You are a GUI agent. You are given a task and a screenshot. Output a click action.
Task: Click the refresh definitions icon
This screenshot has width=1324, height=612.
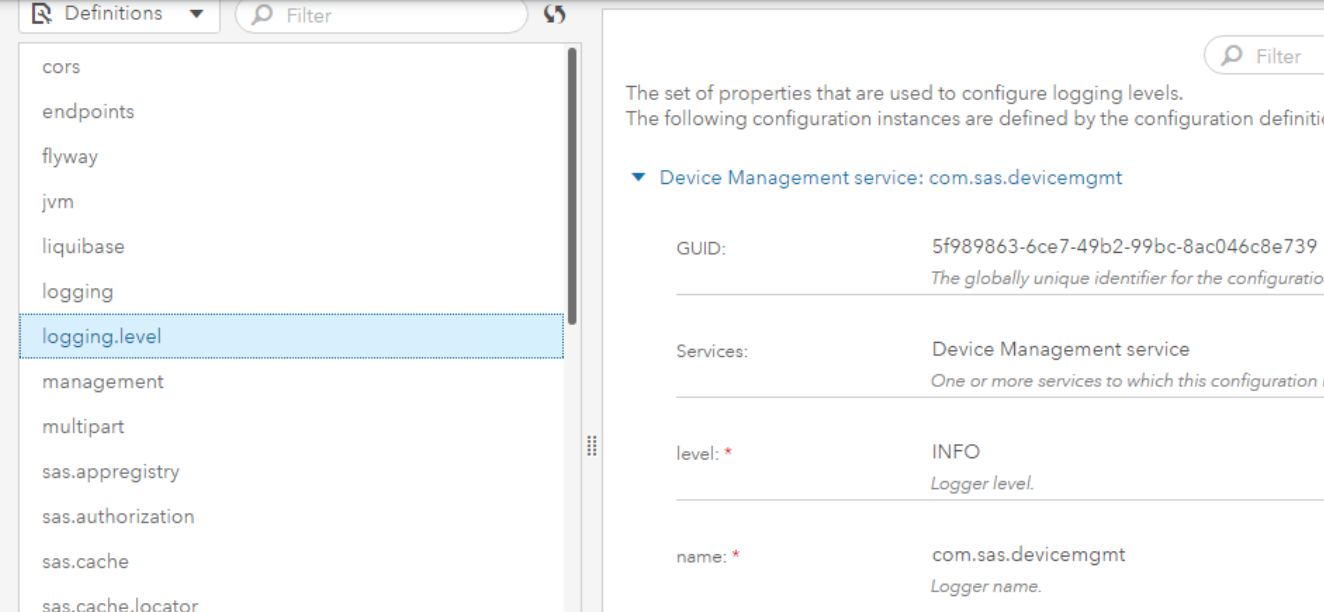pyautogui.click(x=555, y=14)
